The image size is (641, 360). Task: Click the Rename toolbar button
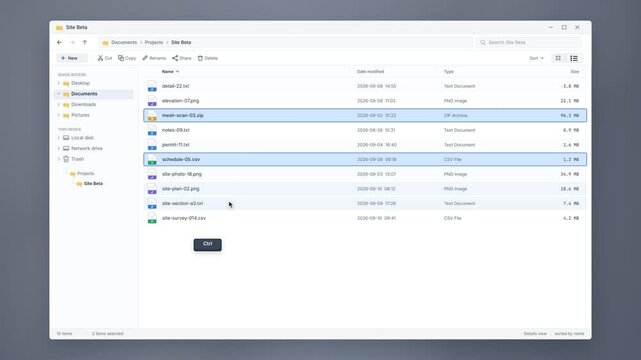pyautogui.click(x=154, y=58)
